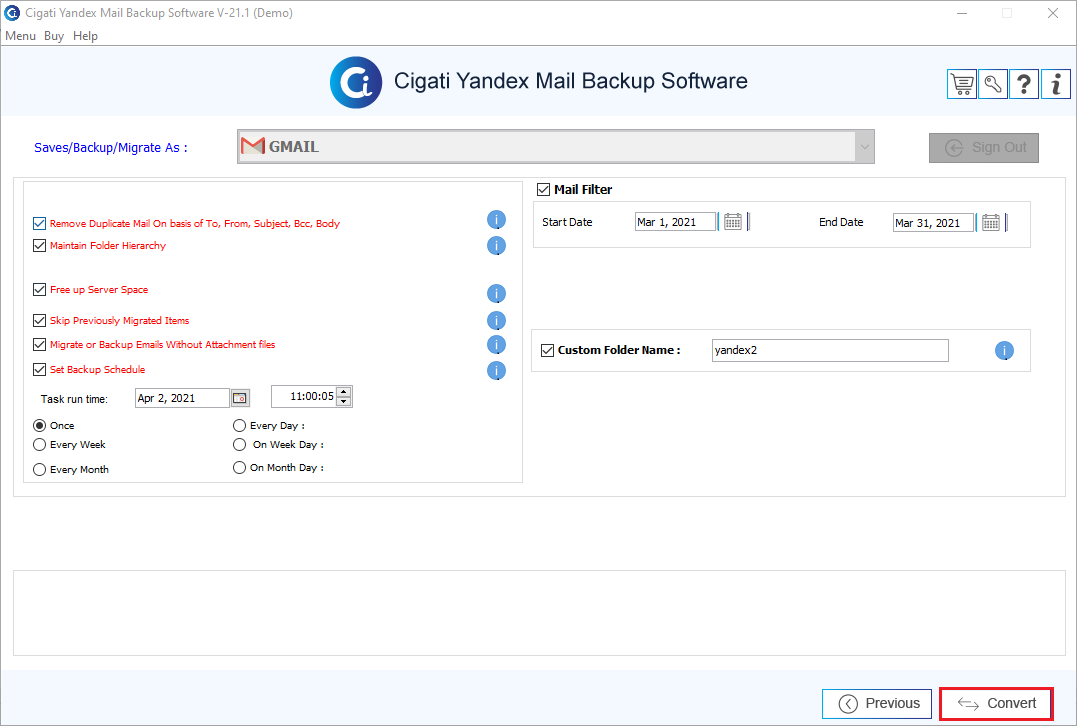This screenshot has height=726, width=1077.
Task: Open the Help menu
Action: [85, 36]
